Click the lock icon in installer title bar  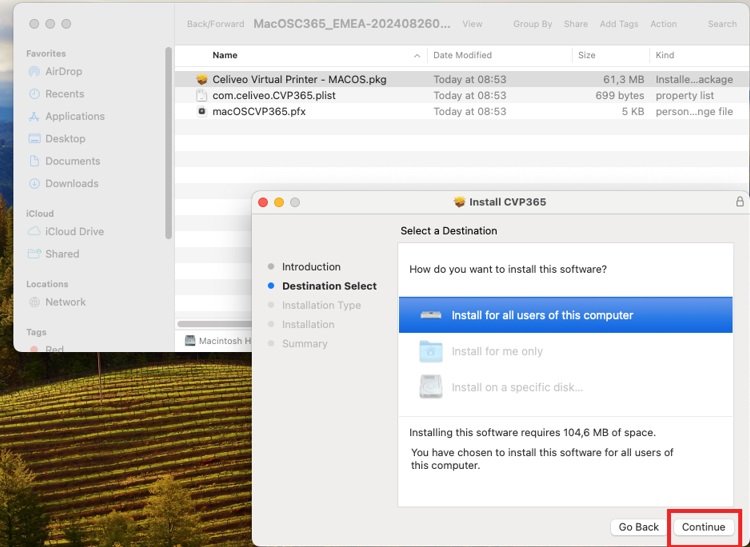739,201
